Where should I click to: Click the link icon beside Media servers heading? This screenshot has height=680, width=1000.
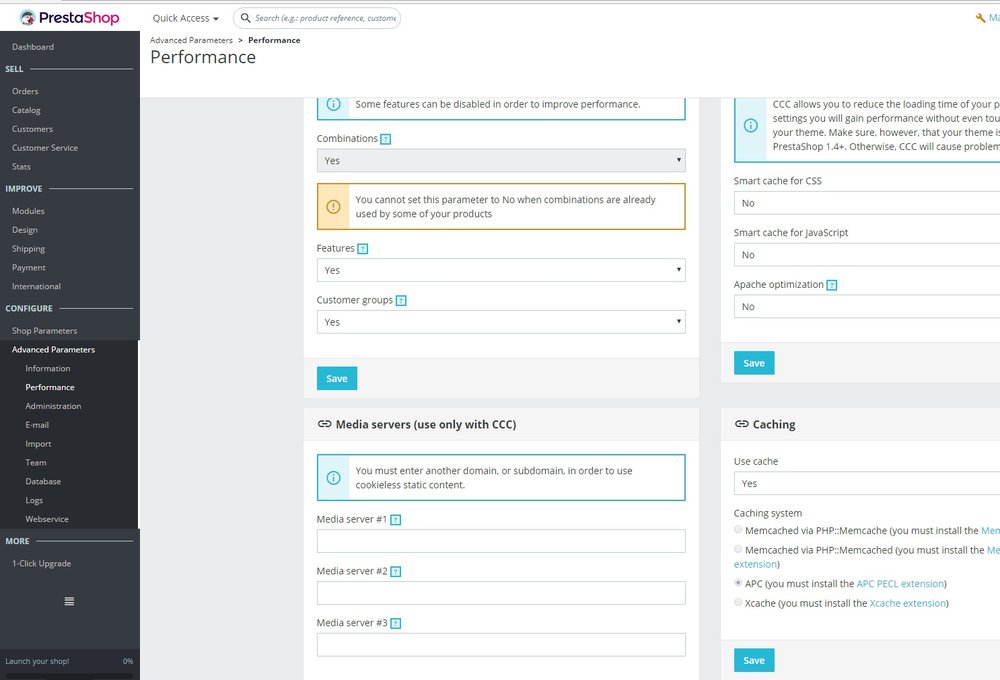(x=325, y=424)
